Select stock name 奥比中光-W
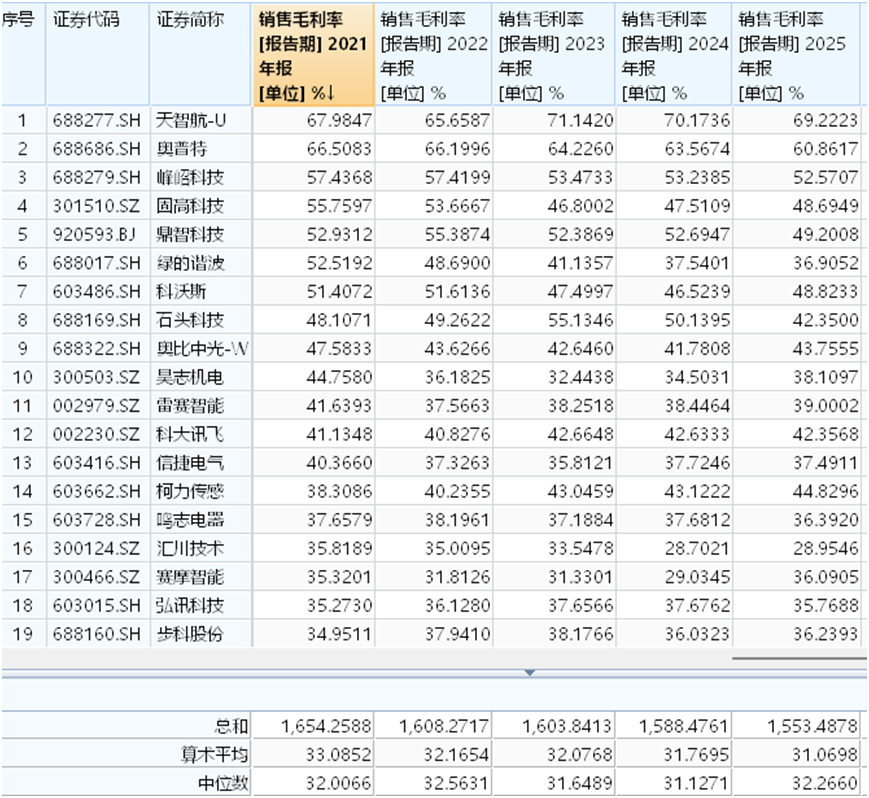869x798 pixels. click(202, 349)
